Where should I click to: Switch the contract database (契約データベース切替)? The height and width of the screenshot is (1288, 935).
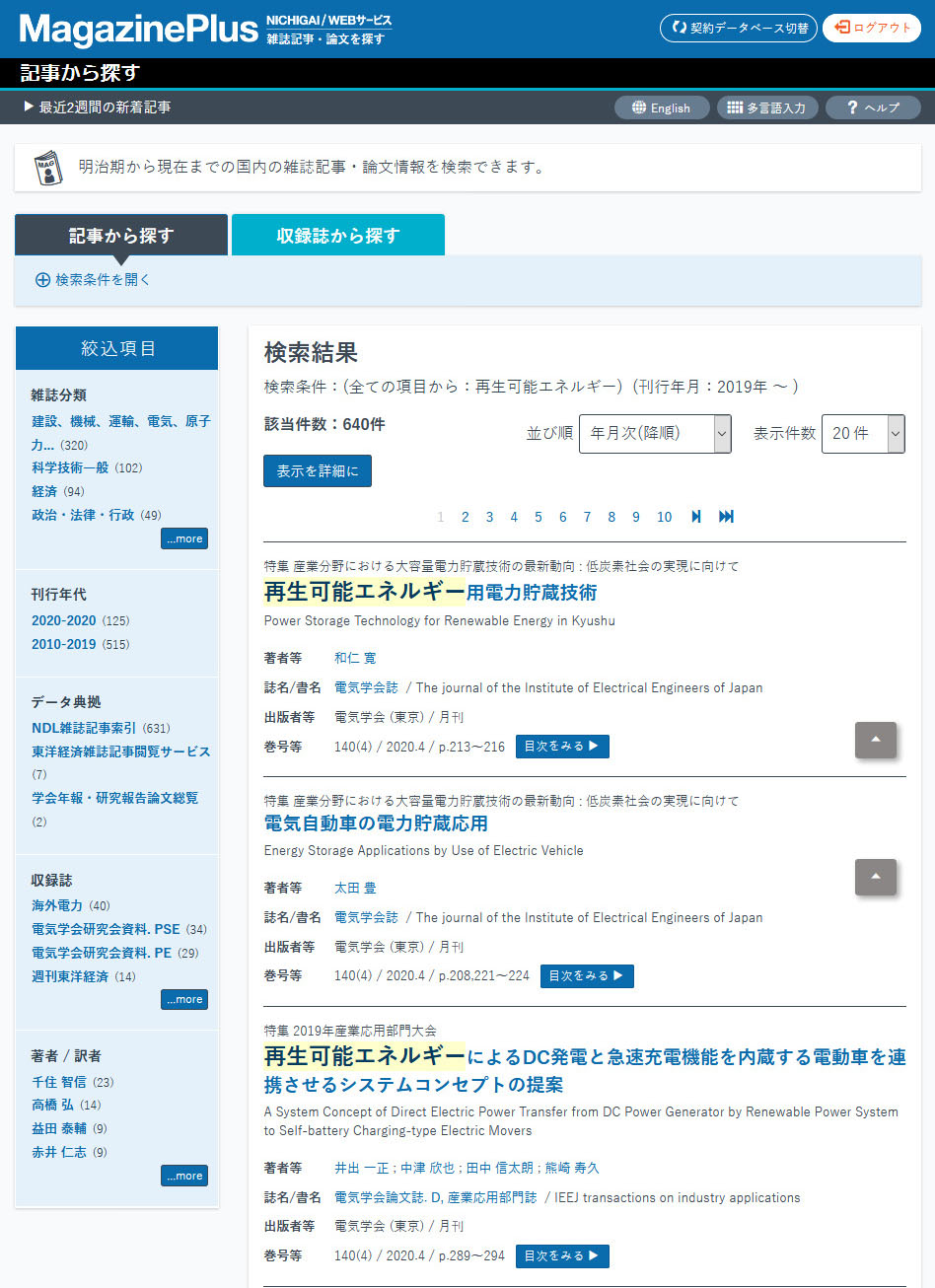[739, 28]
